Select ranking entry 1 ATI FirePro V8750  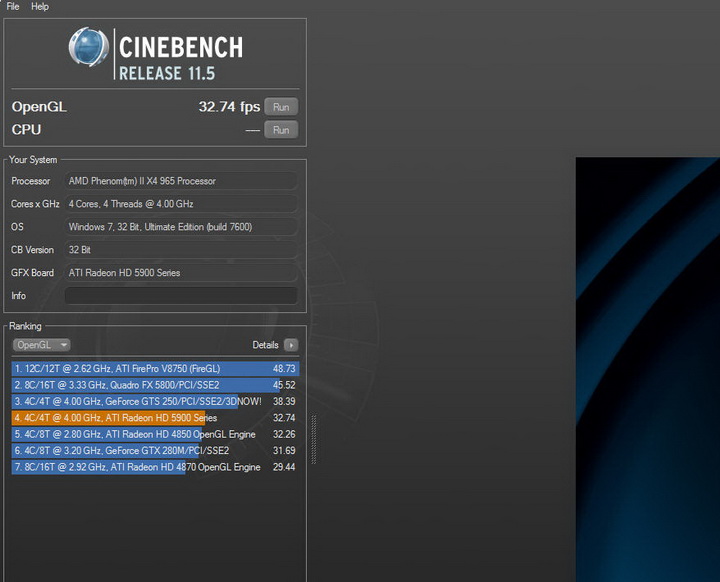[x=155, y=368]
